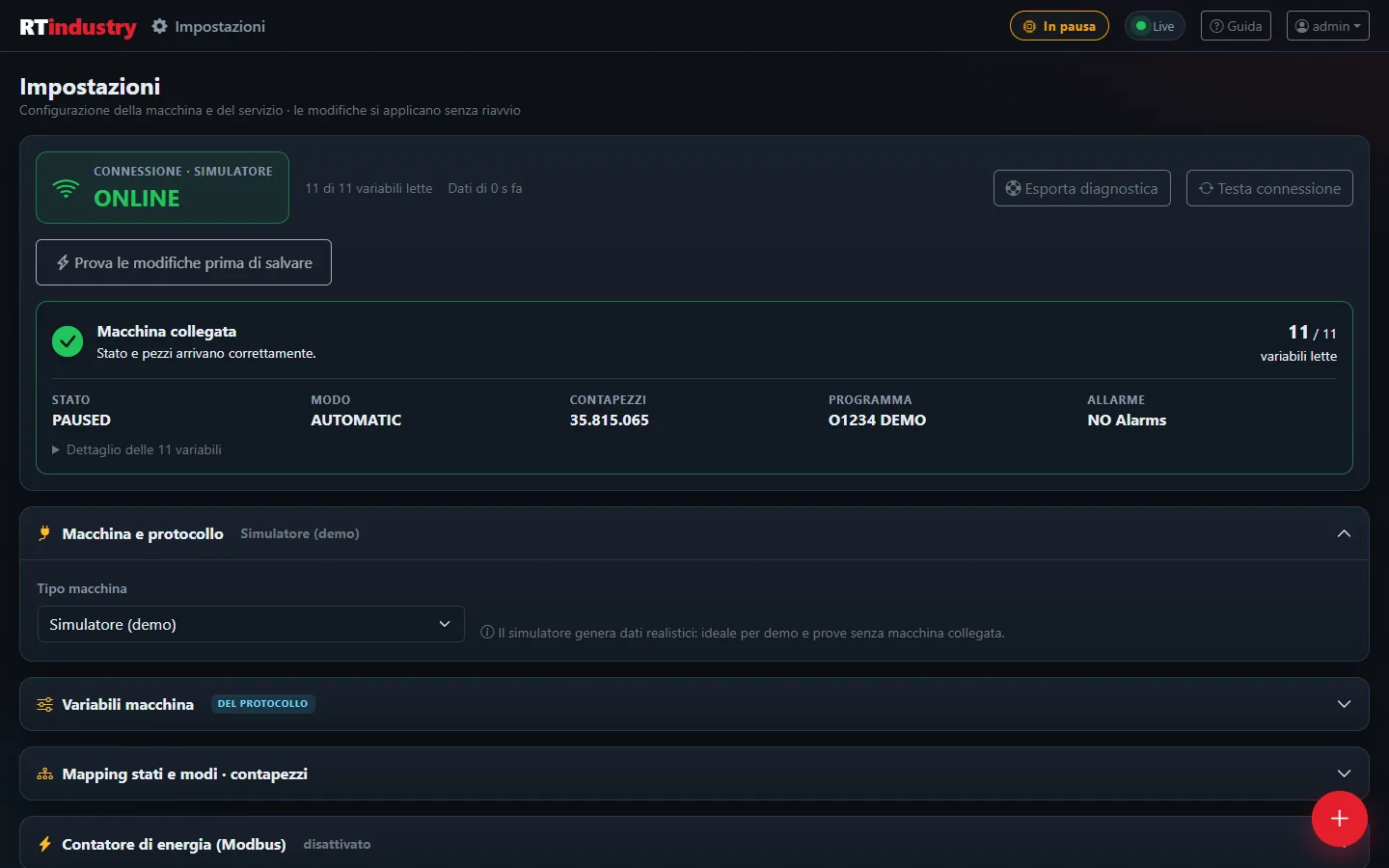Click the hierarchy icon of Mapping stati
Image resolution: width=1389 pixels, height=868 pixels.
[44, 773]
